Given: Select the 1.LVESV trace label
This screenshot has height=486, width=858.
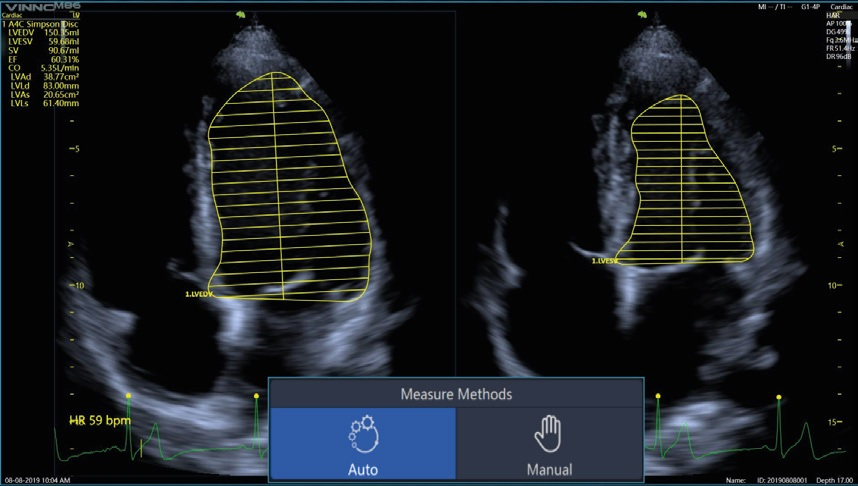Looking at the screenshot, I should point(604,261).
